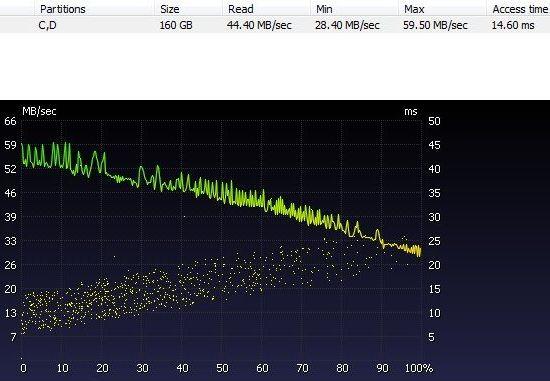The height and width of the screenshot is (381, 550).
Task: Click the 14.60 ms access time value
Action: coord(513,25)
